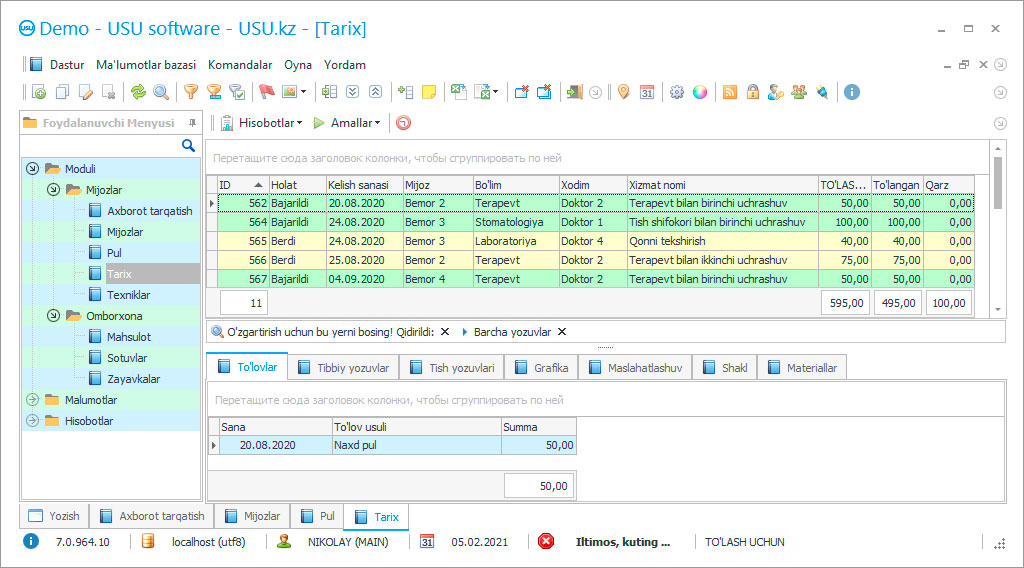Click the yellow sticky note icon
Viewport: 1024px width, 568px height.
(429, 92)
